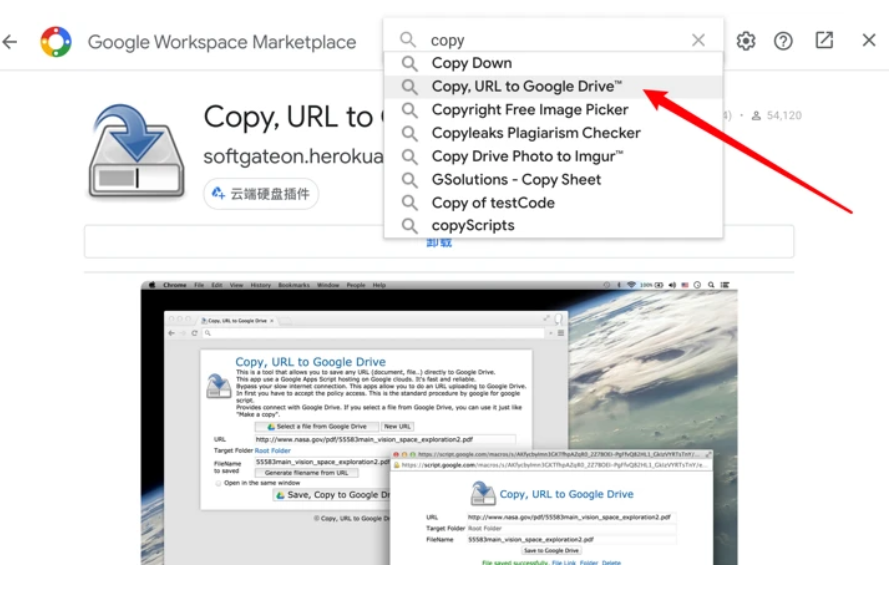Close the Marketplace dialog
Image resolution: width=889 pixels, height=594 pixels.
tap(869, 40)
